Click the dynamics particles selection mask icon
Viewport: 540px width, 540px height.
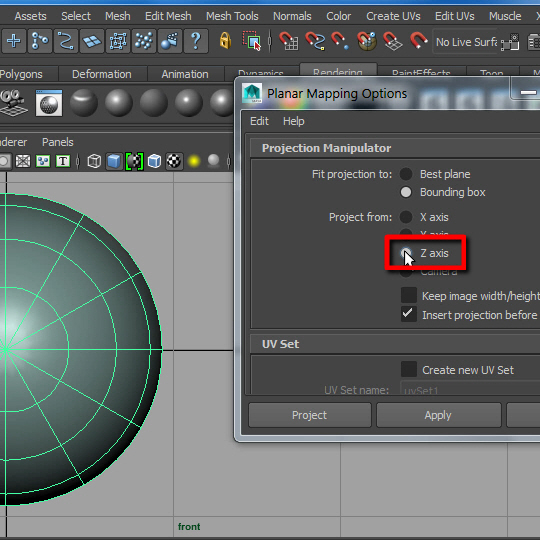(x=144, y=41)
